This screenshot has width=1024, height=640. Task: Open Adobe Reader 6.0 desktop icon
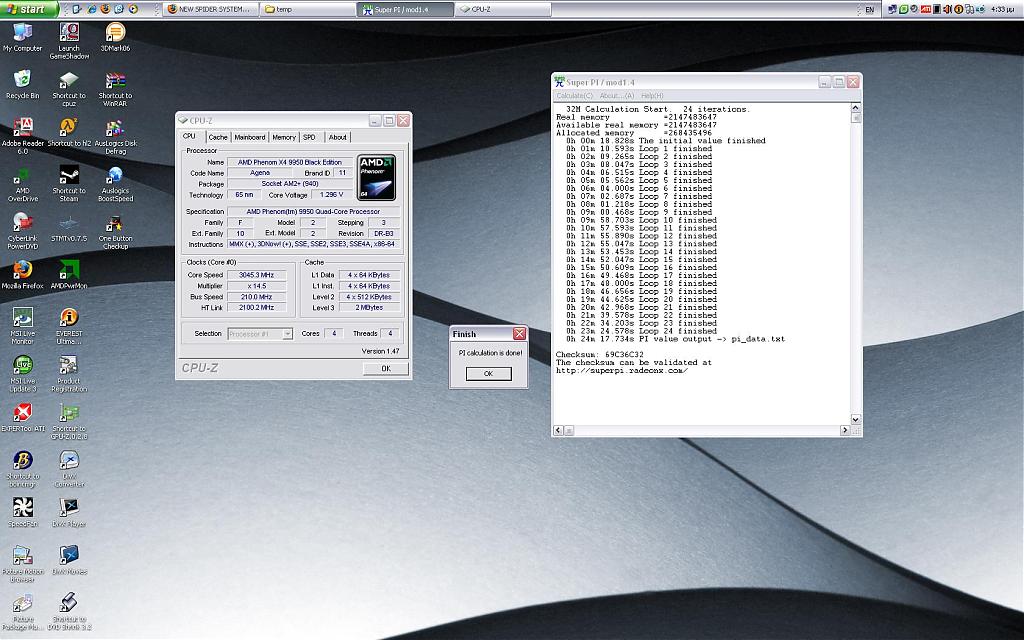pos(23,136)
